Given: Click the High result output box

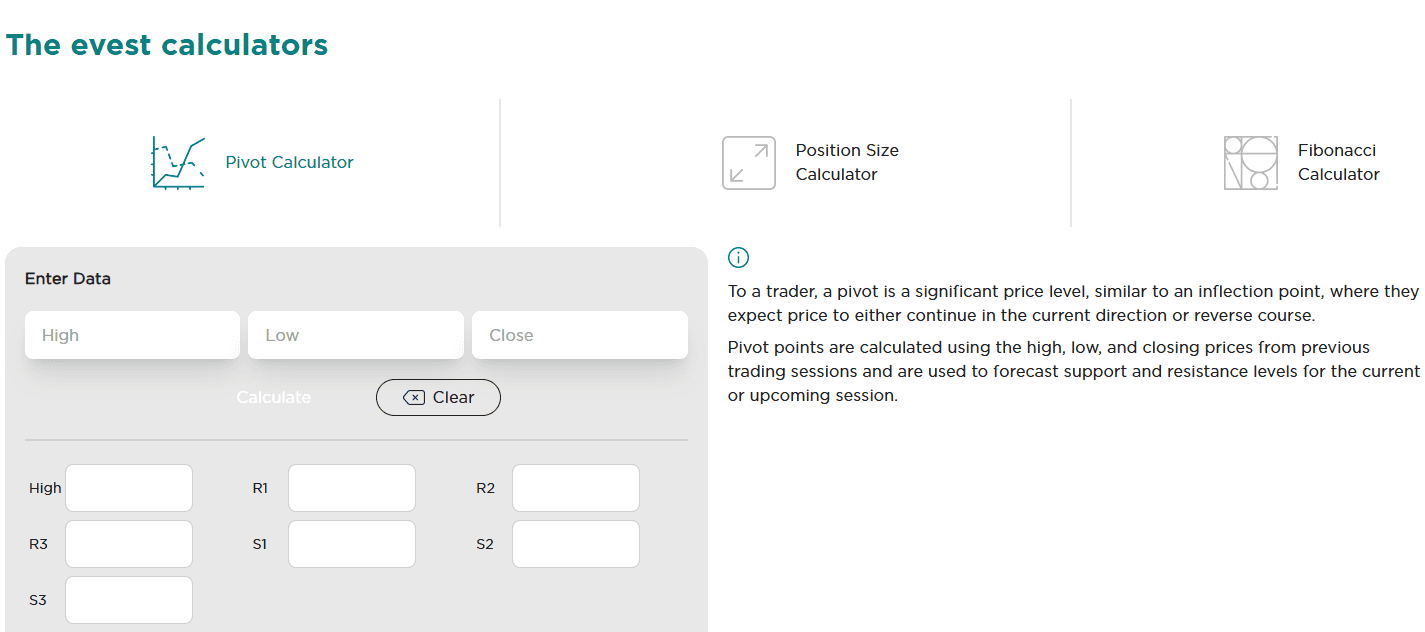Looking at the screenshot, I should [x=129, y=488].
